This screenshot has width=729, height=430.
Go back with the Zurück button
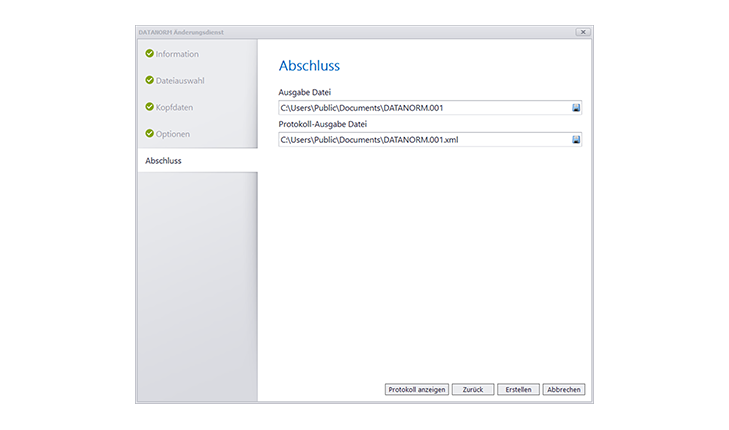click(473, 390)
